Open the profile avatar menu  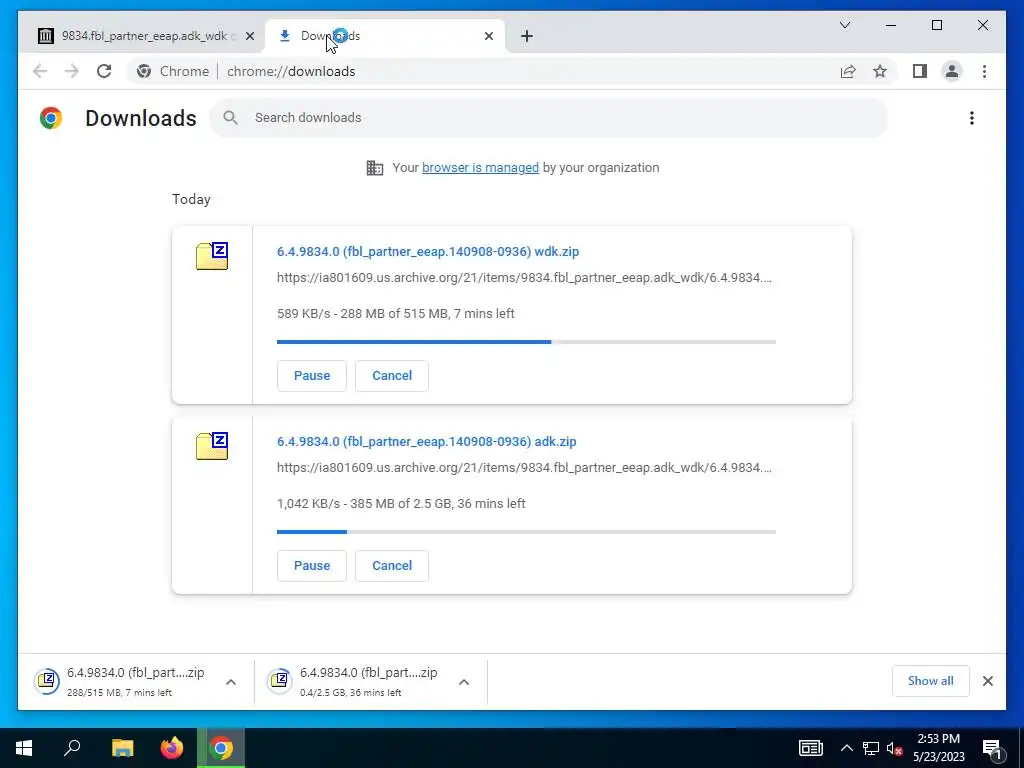(952, 71)
